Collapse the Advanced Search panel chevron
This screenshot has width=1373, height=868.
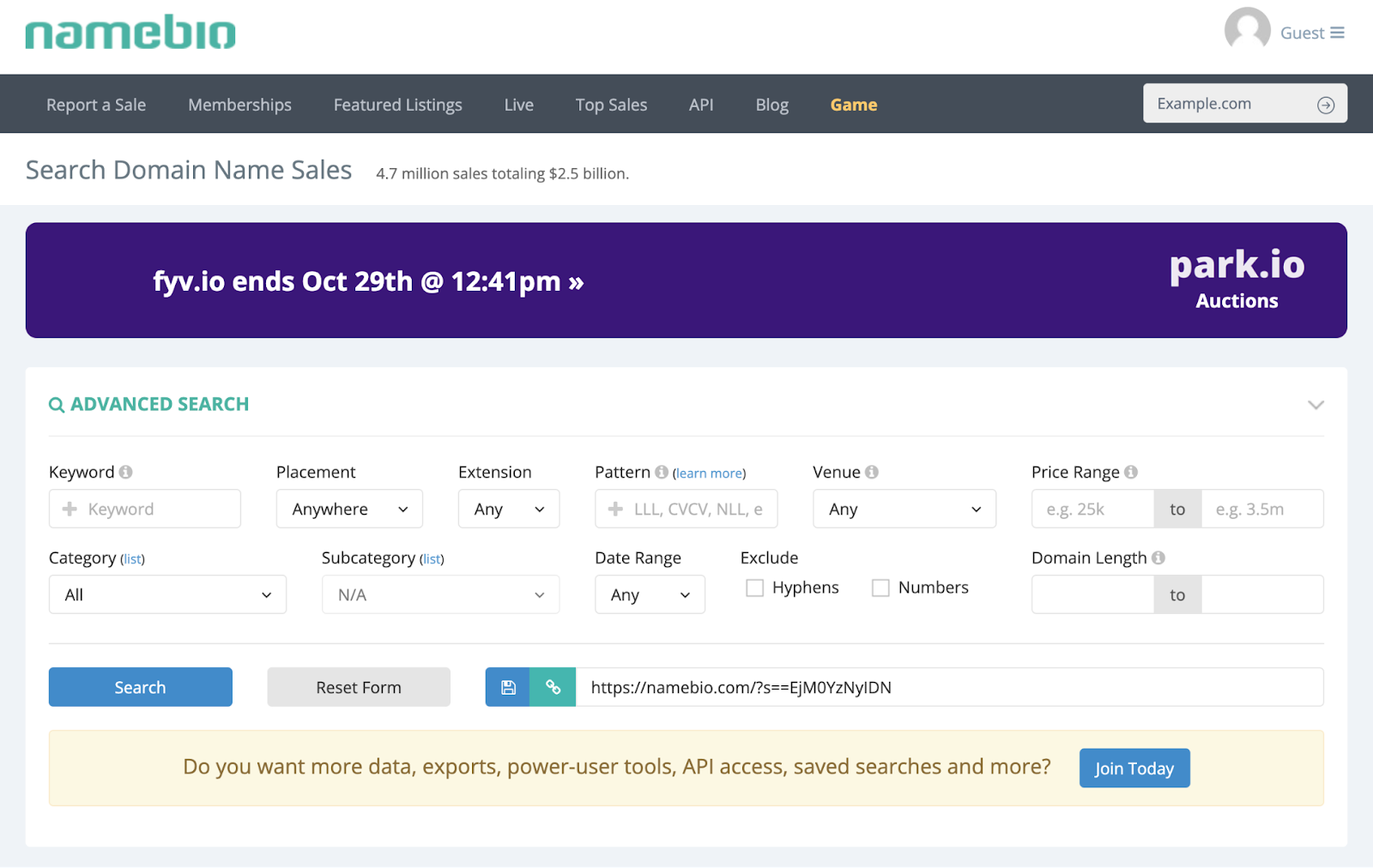coord(1315,404)
